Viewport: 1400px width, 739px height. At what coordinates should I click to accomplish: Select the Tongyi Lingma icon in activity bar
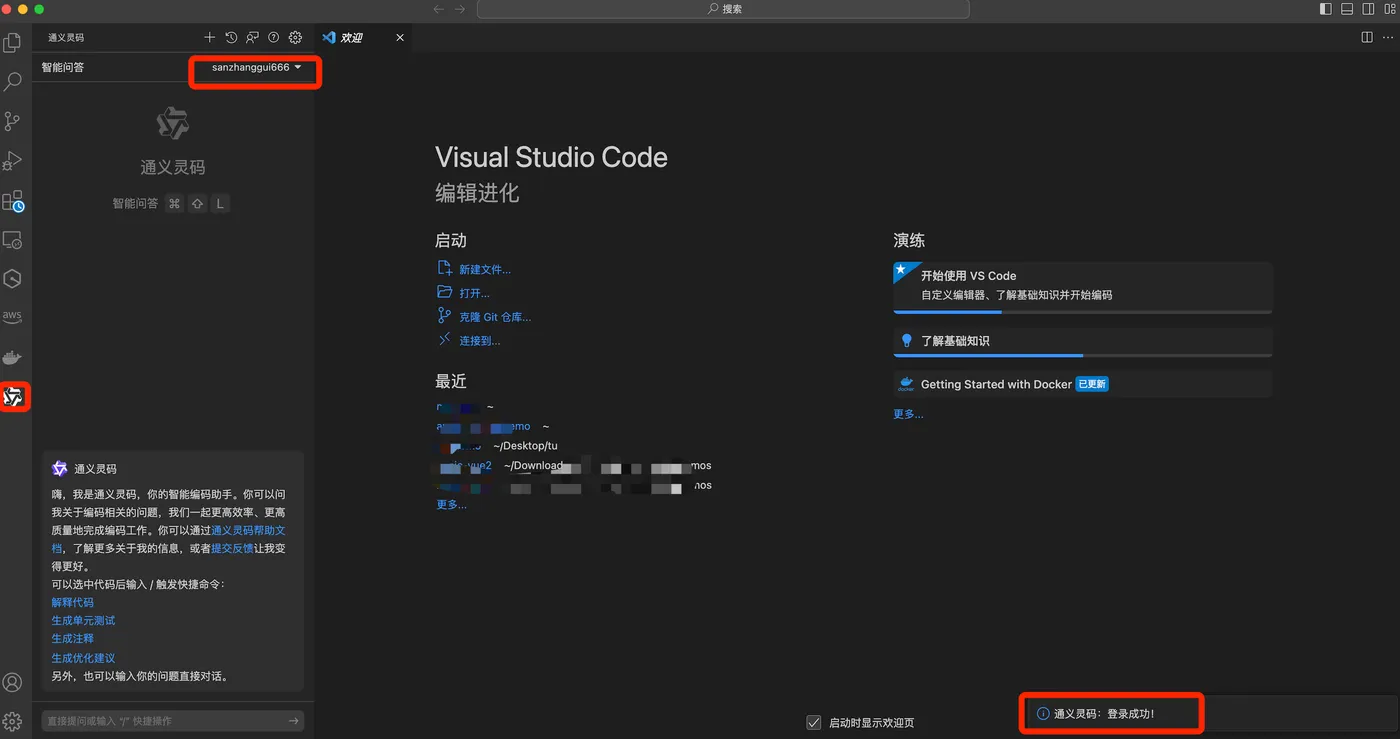(13, 397)
